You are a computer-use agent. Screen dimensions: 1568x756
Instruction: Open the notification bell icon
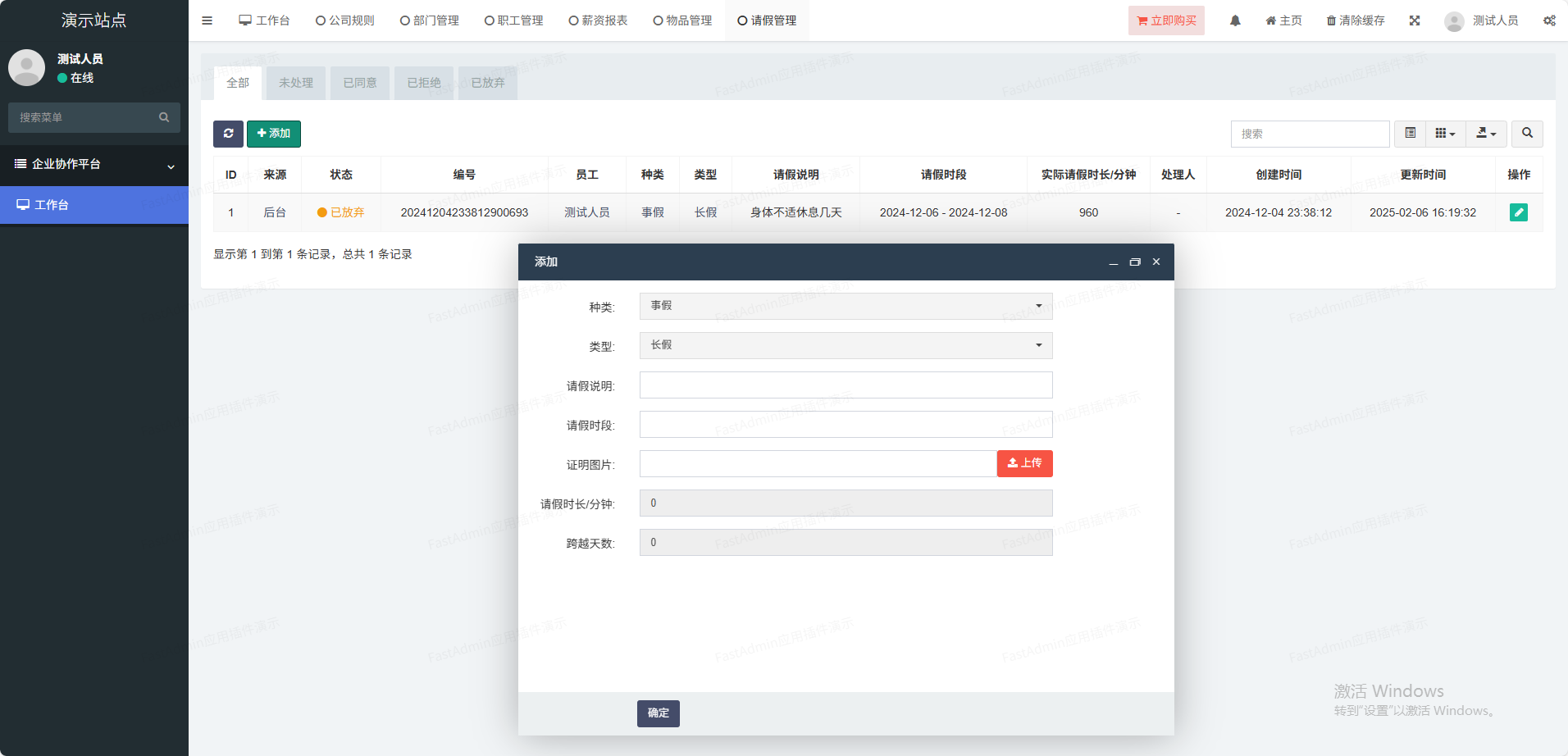point(1234,20)
